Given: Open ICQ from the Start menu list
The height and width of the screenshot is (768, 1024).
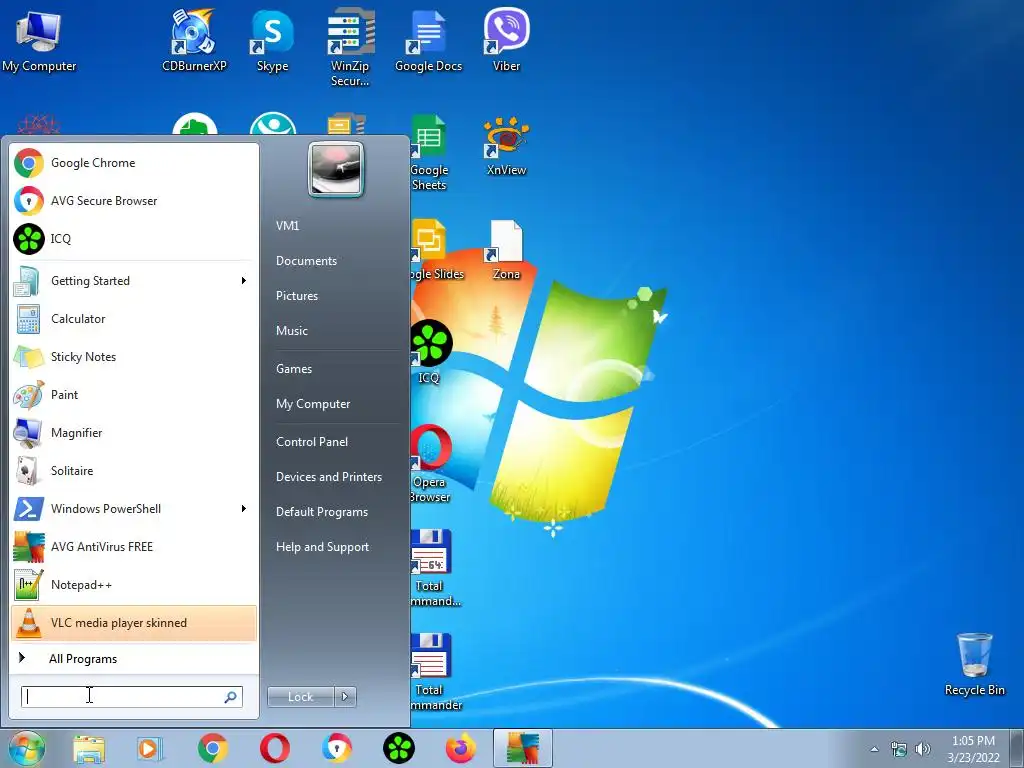Looking at the screenshot, I should 134,239.
